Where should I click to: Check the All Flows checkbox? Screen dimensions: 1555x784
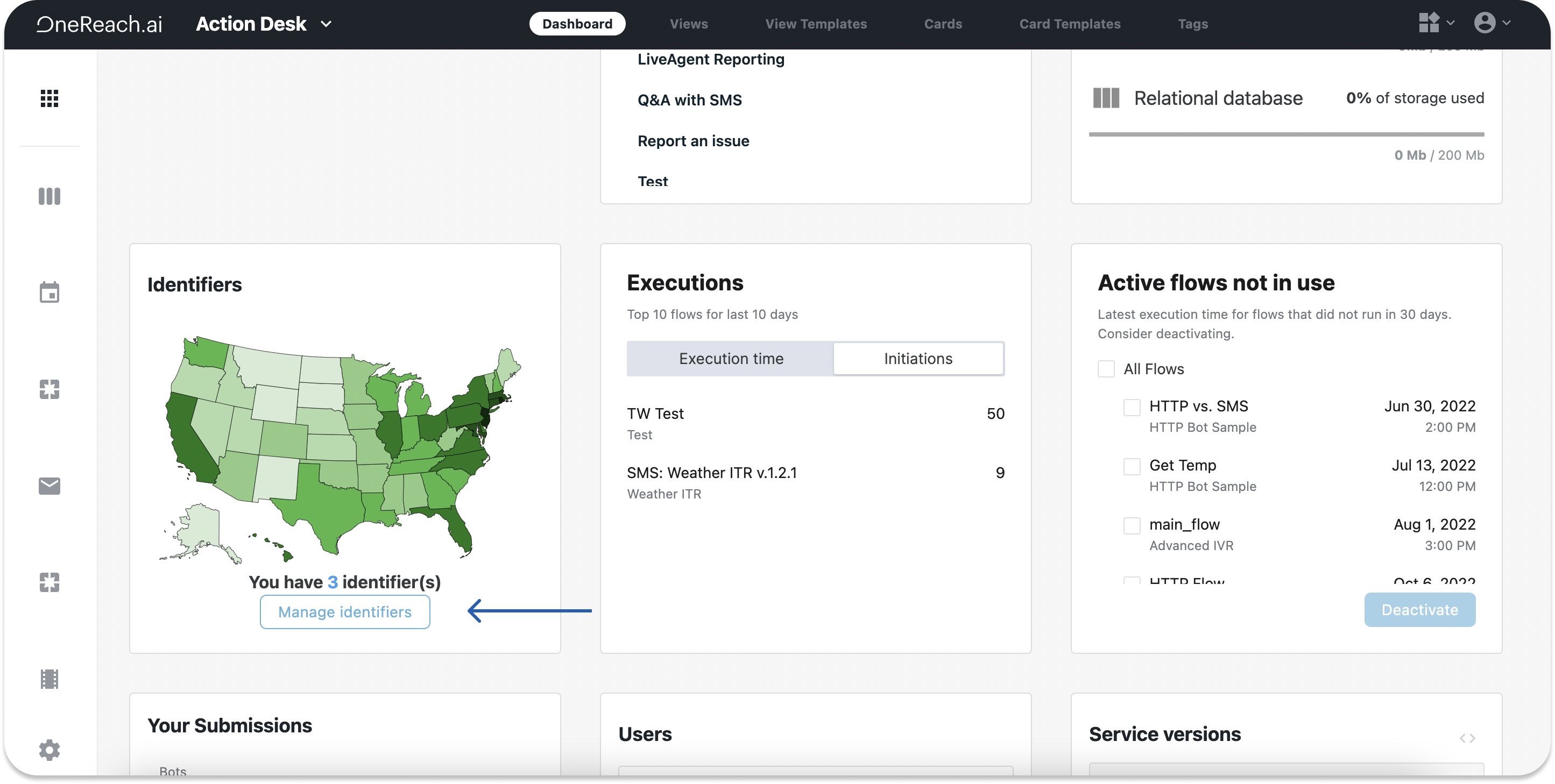pos(1106,369)
